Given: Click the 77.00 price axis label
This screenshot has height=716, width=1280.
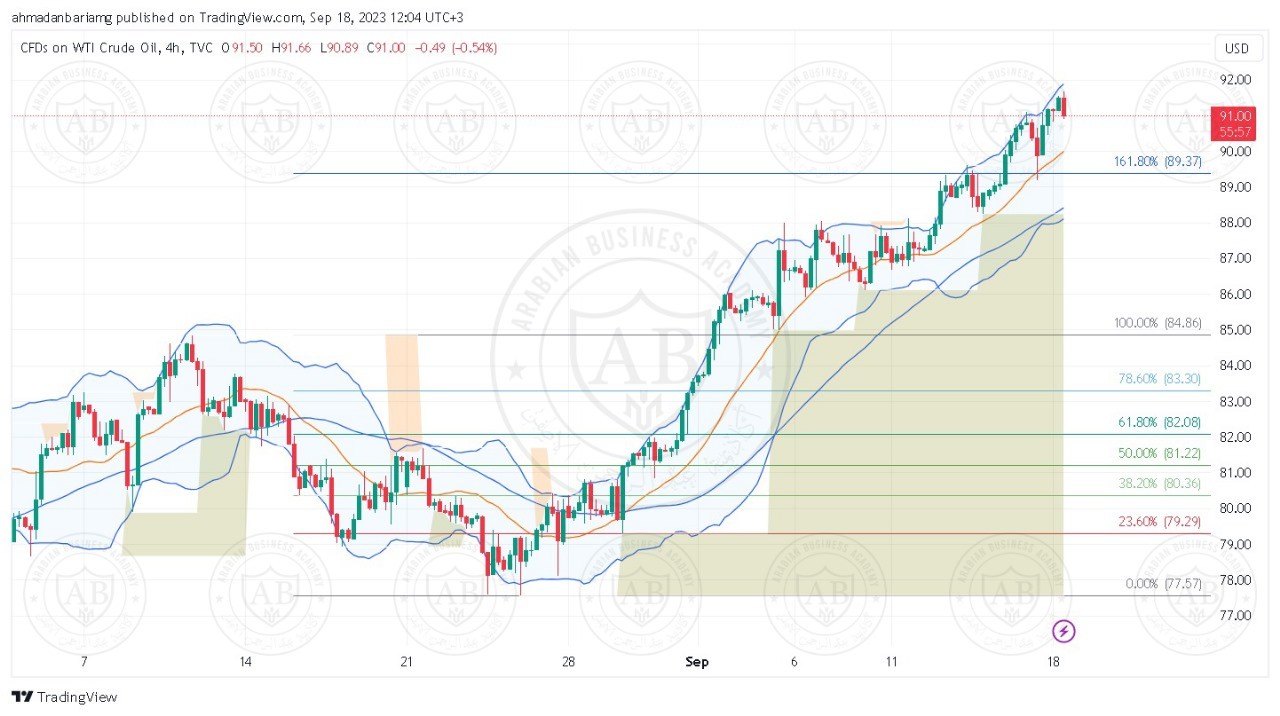Looking at the screenshot, I should pyautogui.click(x=1237, y=616).
